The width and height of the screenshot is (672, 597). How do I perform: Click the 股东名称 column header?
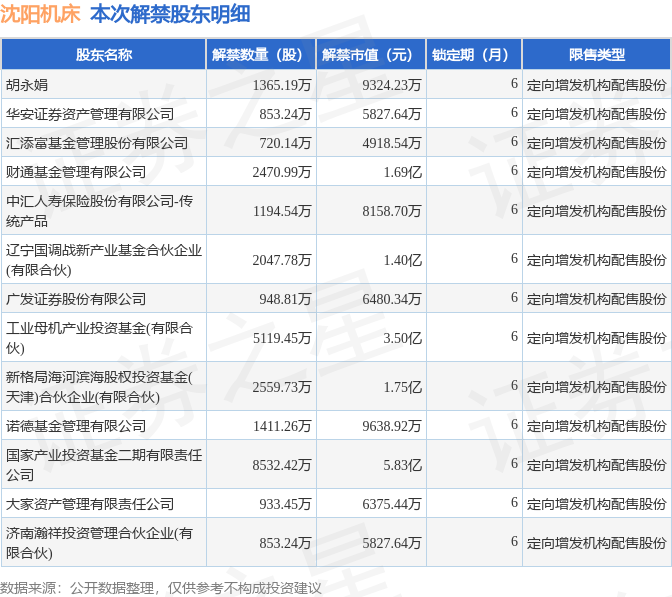103,55
